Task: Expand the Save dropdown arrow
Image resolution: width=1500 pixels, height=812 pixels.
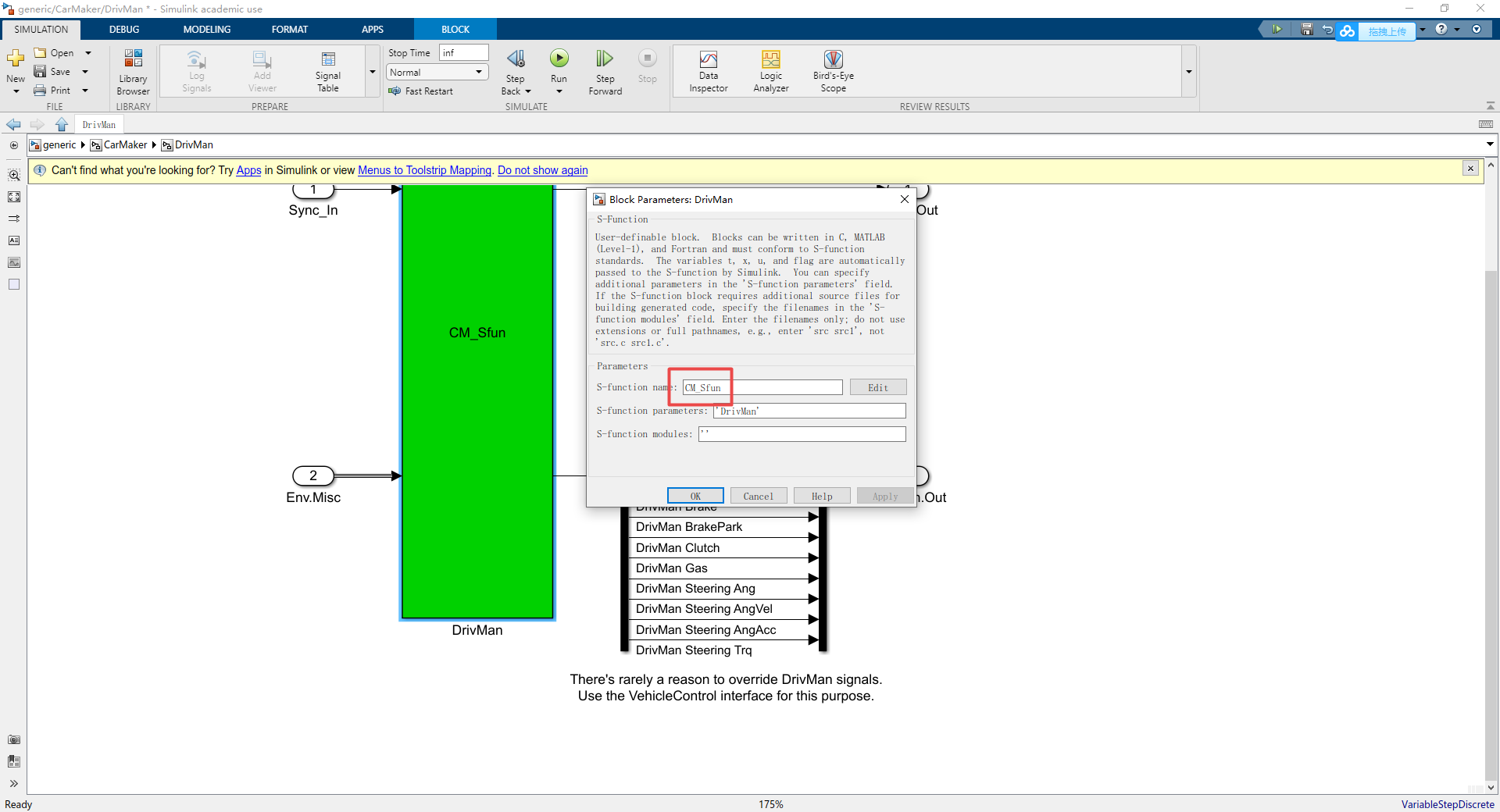Action: coord(85,72)
